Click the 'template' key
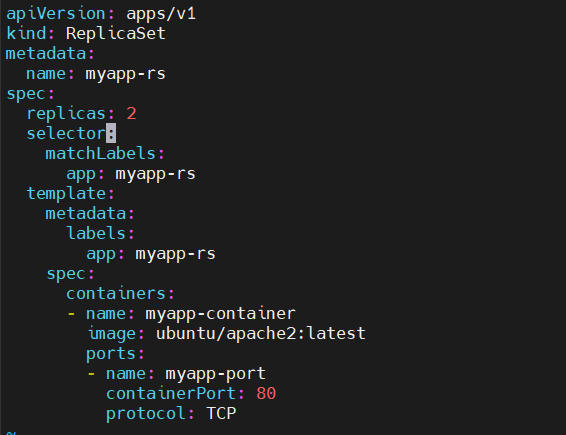The height and width of the screenshot is (435, 566). (x=66, y=194)
